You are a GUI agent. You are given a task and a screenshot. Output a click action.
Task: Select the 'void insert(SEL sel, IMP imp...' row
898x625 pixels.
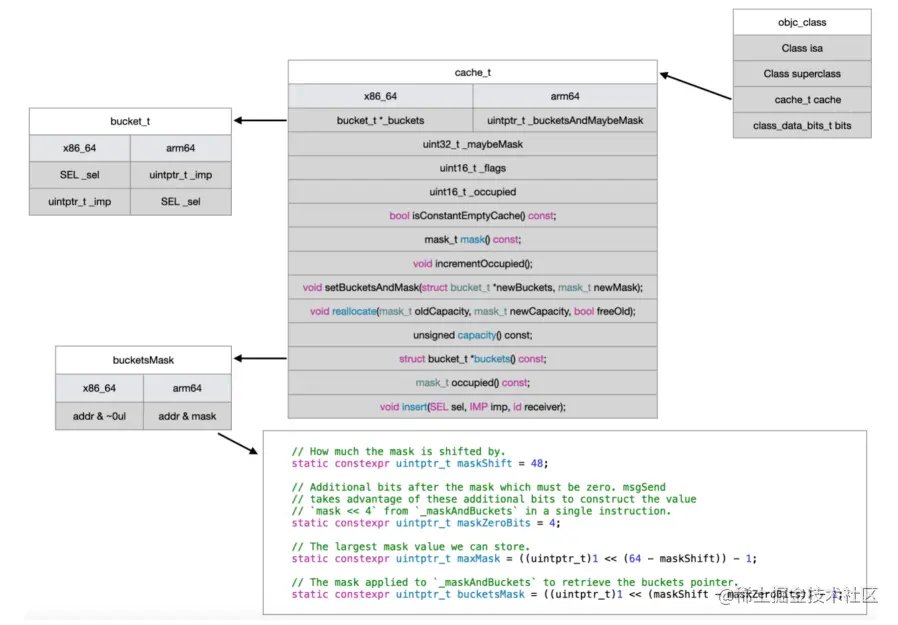coord(472,407)
